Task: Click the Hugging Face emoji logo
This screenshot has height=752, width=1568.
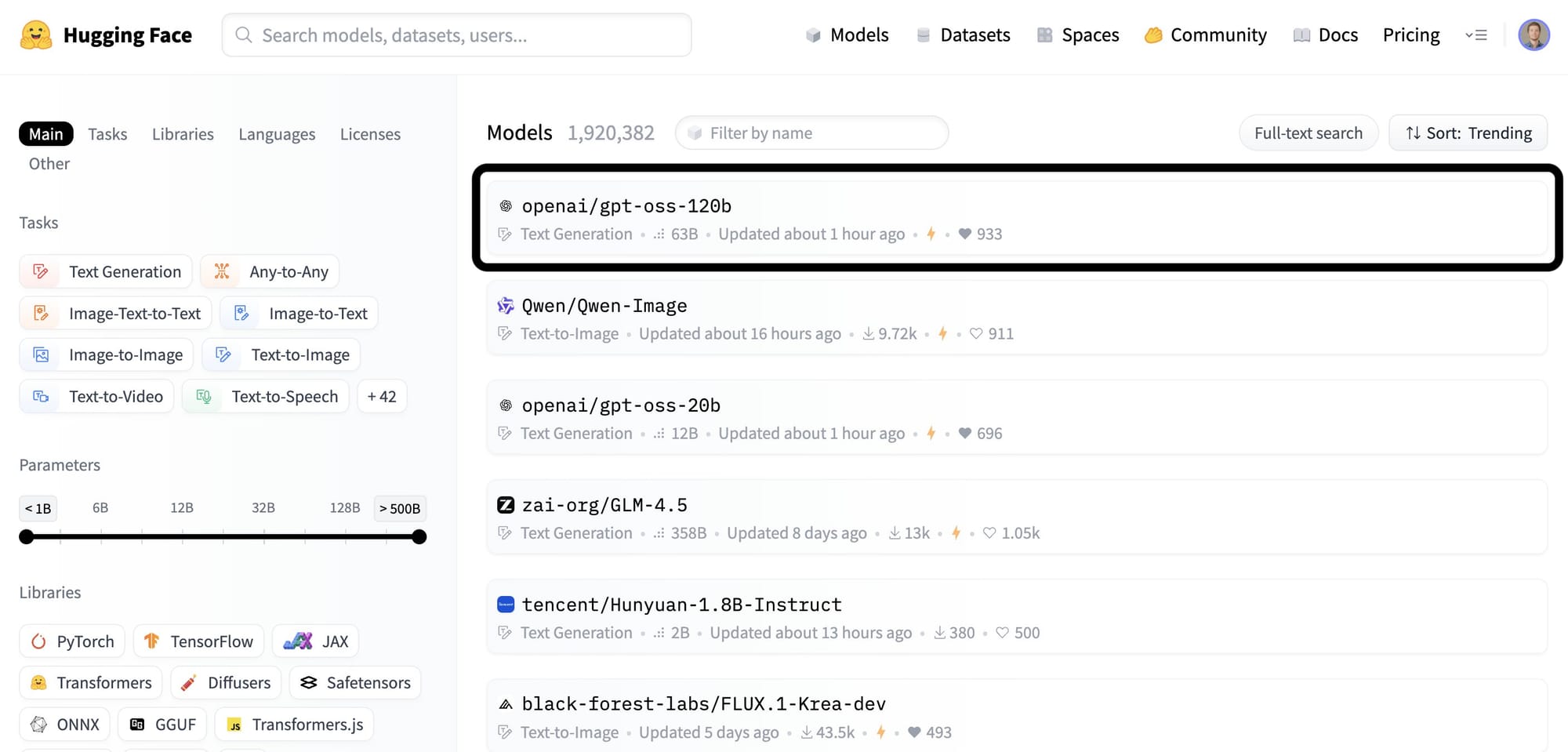Action: coord(36,35)
